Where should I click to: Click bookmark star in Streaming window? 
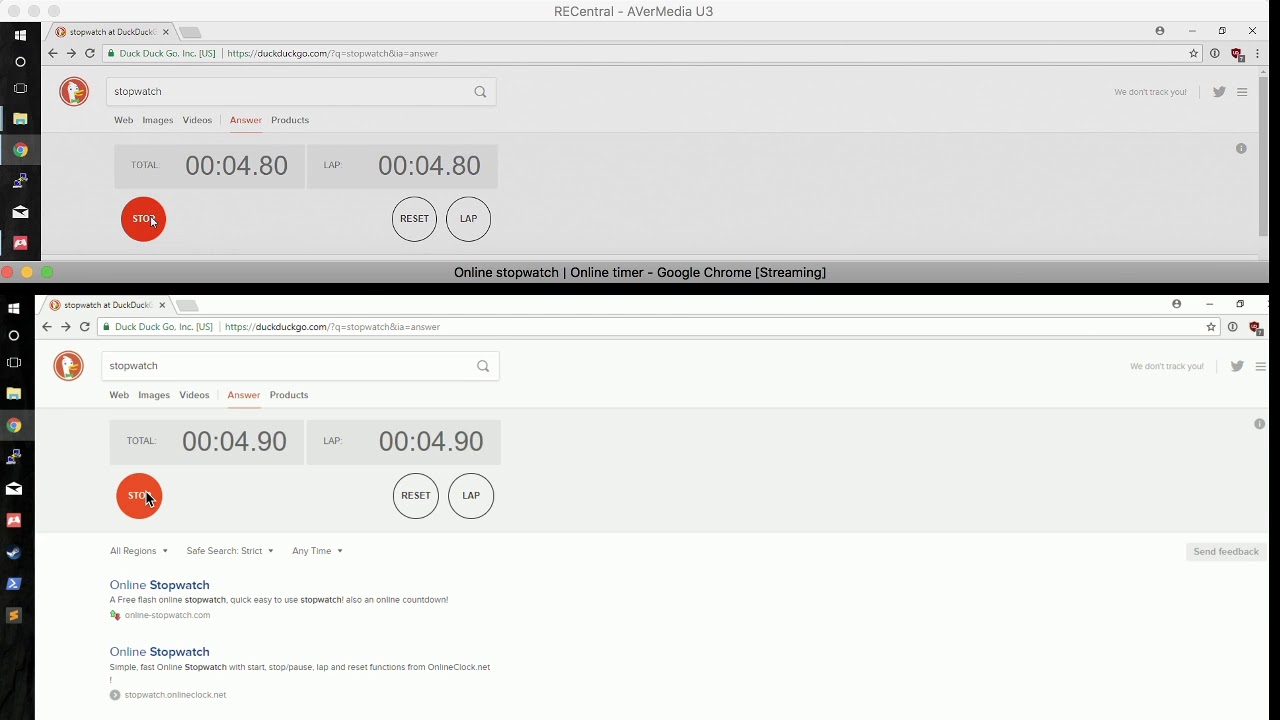click(1211, 327)
